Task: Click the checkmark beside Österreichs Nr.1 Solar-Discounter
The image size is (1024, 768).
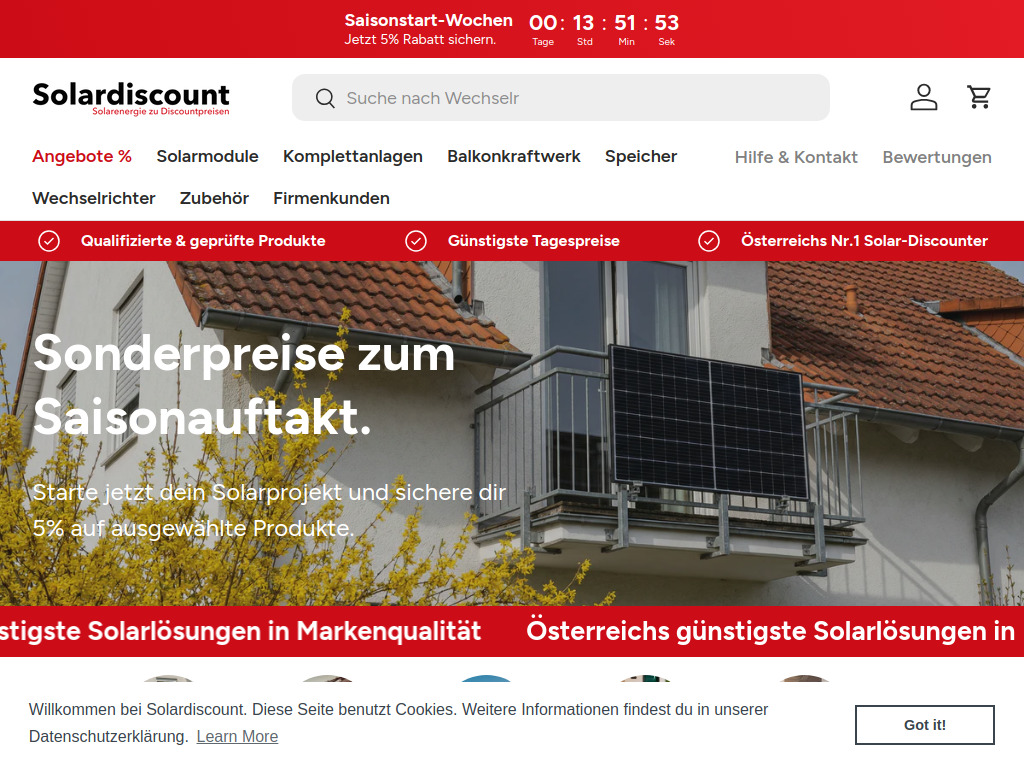Action: click(x=710, y=241)
